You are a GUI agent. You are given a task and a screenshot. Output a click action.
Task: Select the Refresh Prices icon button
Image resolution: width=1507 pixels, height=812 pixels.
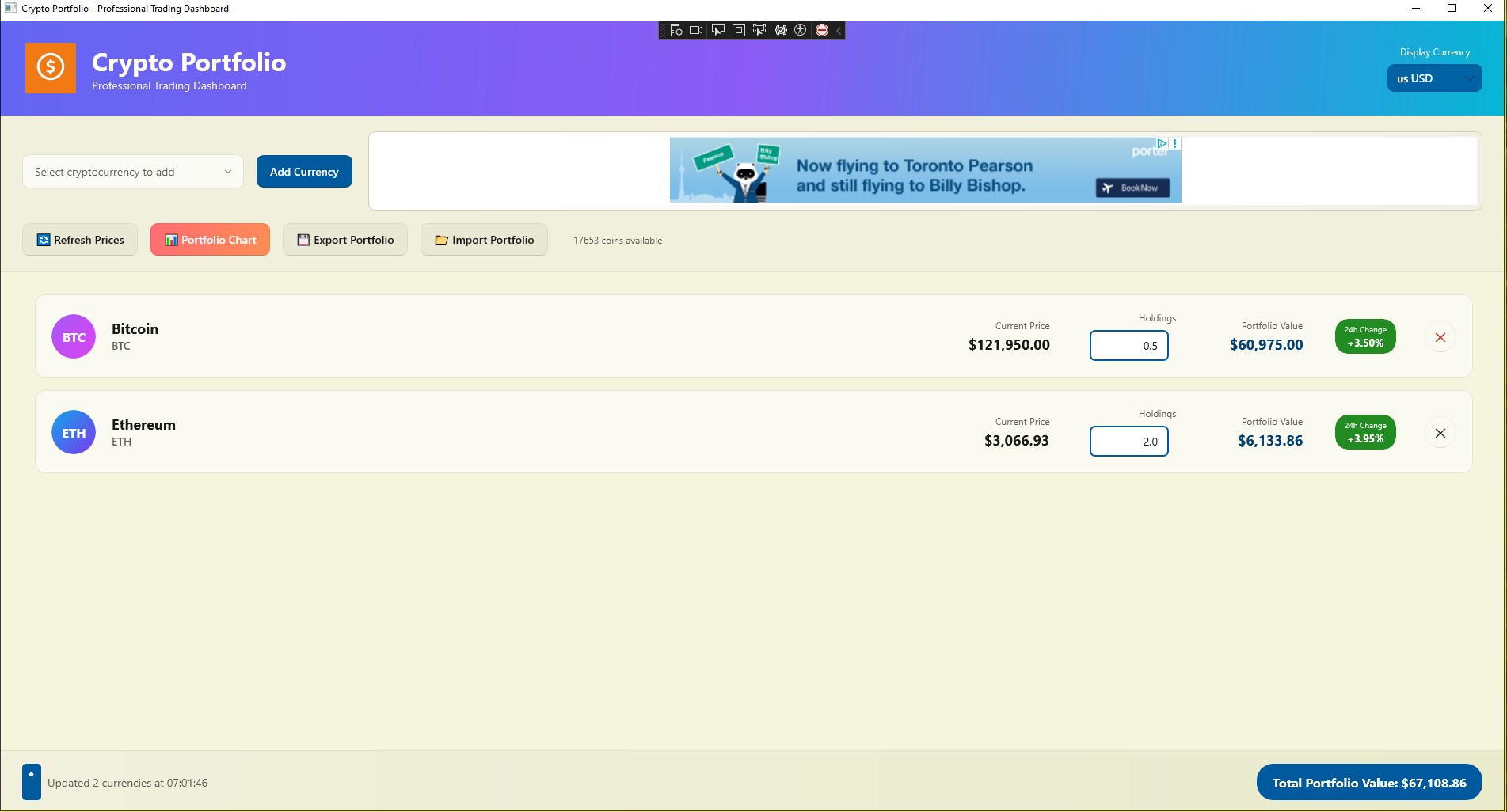click(x=43, y=239)
